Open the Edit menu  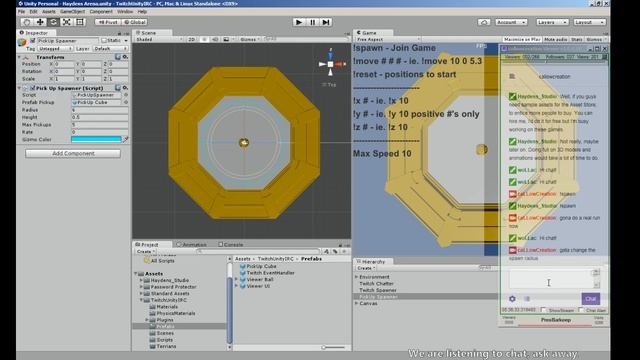[33, 11]
